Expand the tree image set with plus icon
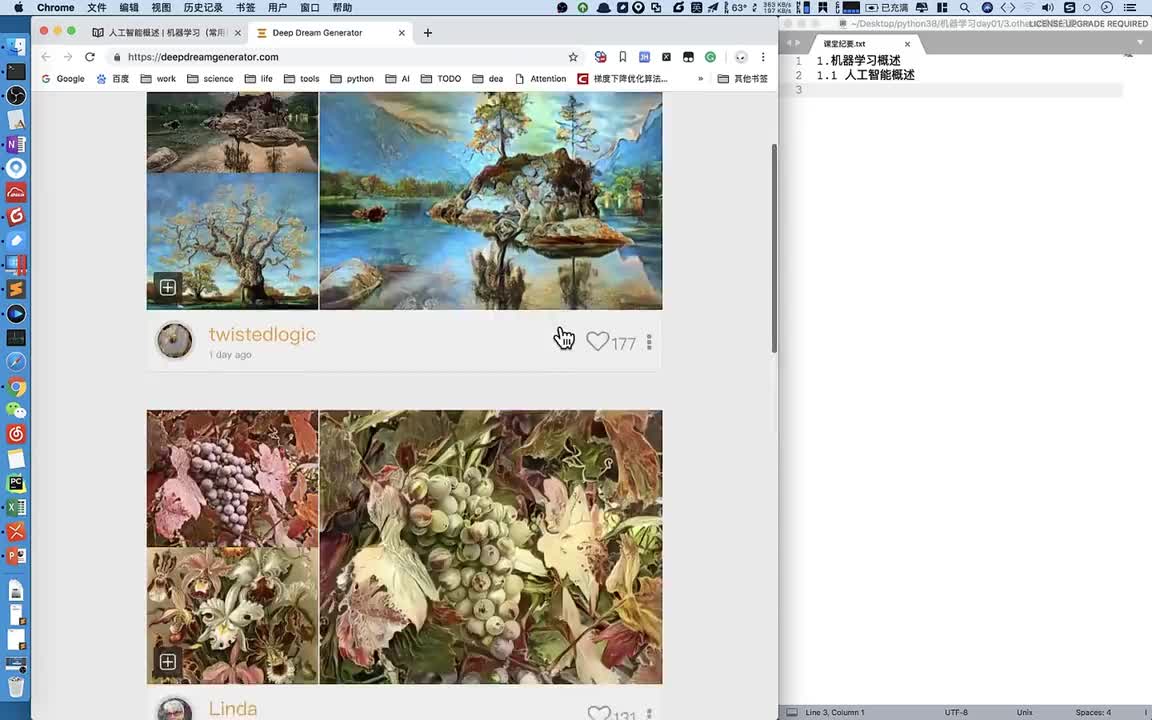 [168, 288]
